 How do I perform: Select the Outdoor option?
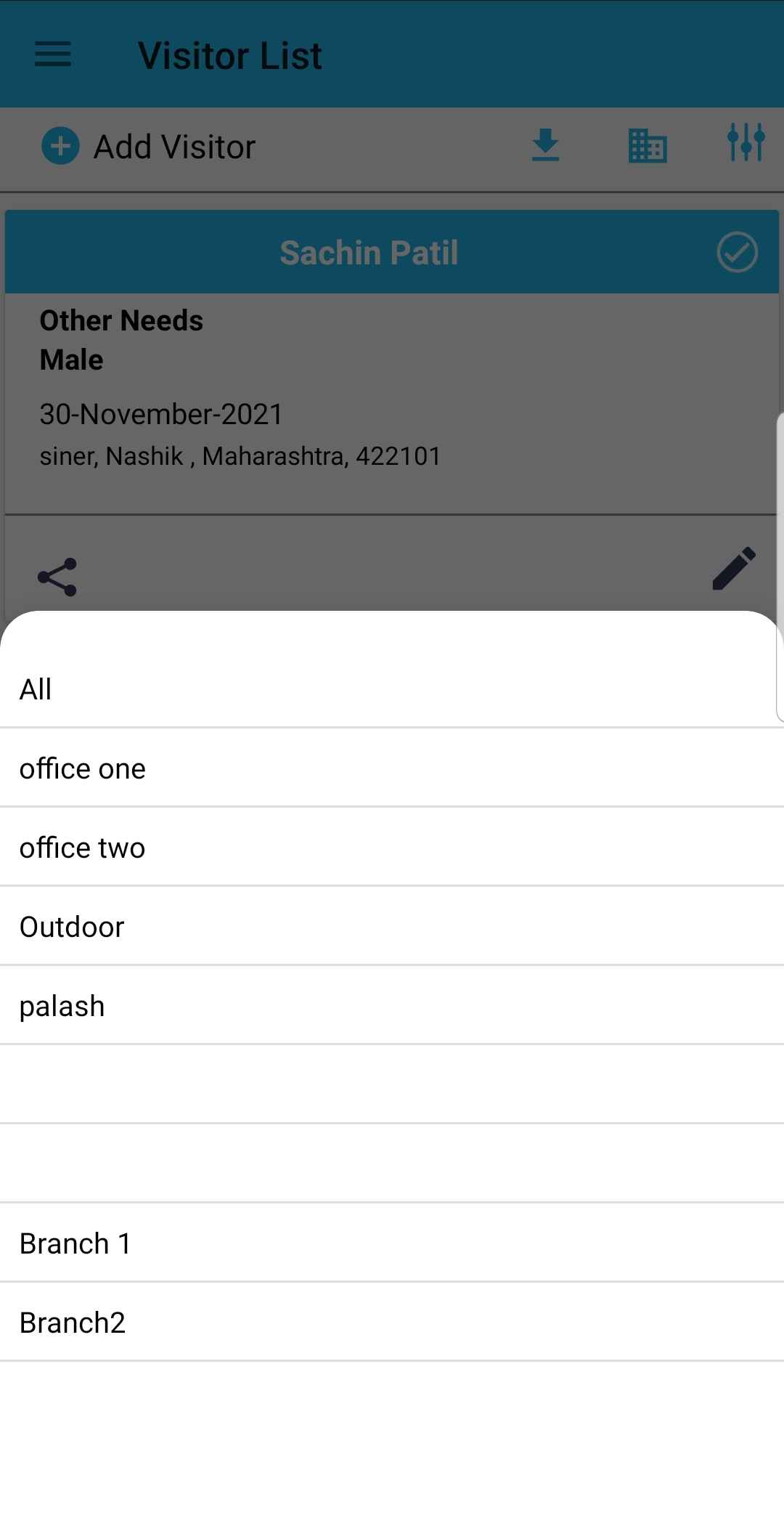coord(72,927)
